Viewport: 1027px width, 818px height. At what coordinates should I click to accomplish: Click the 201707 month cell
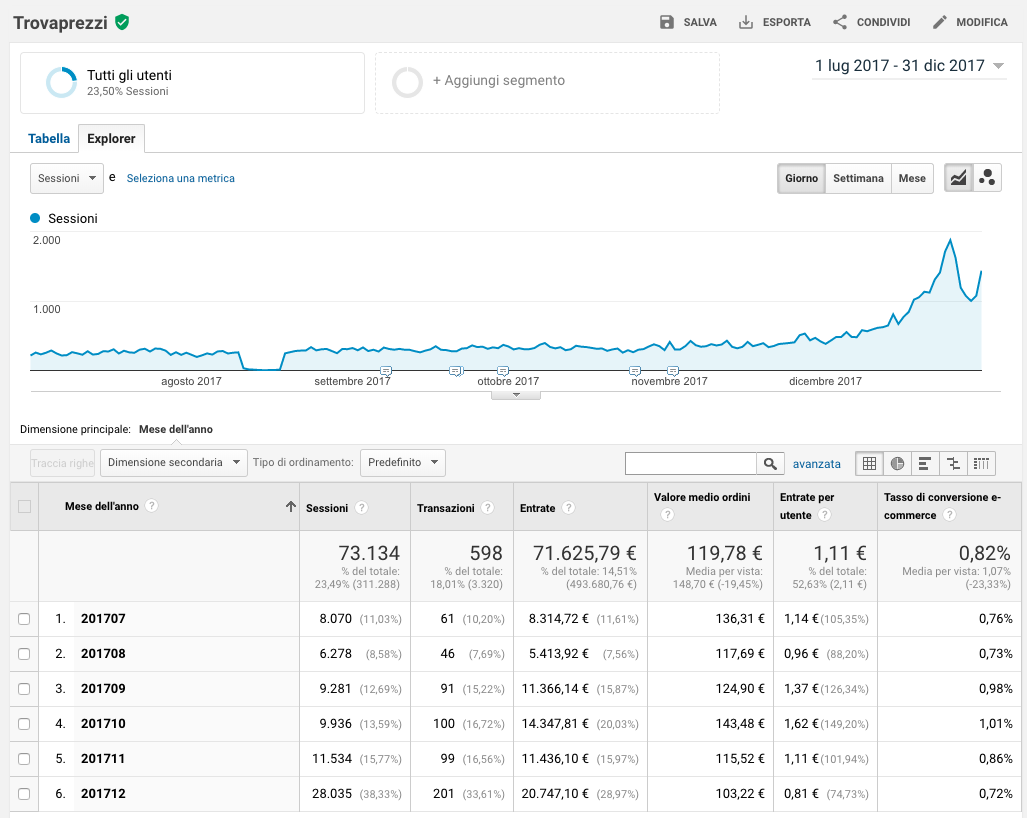(103, 619)
